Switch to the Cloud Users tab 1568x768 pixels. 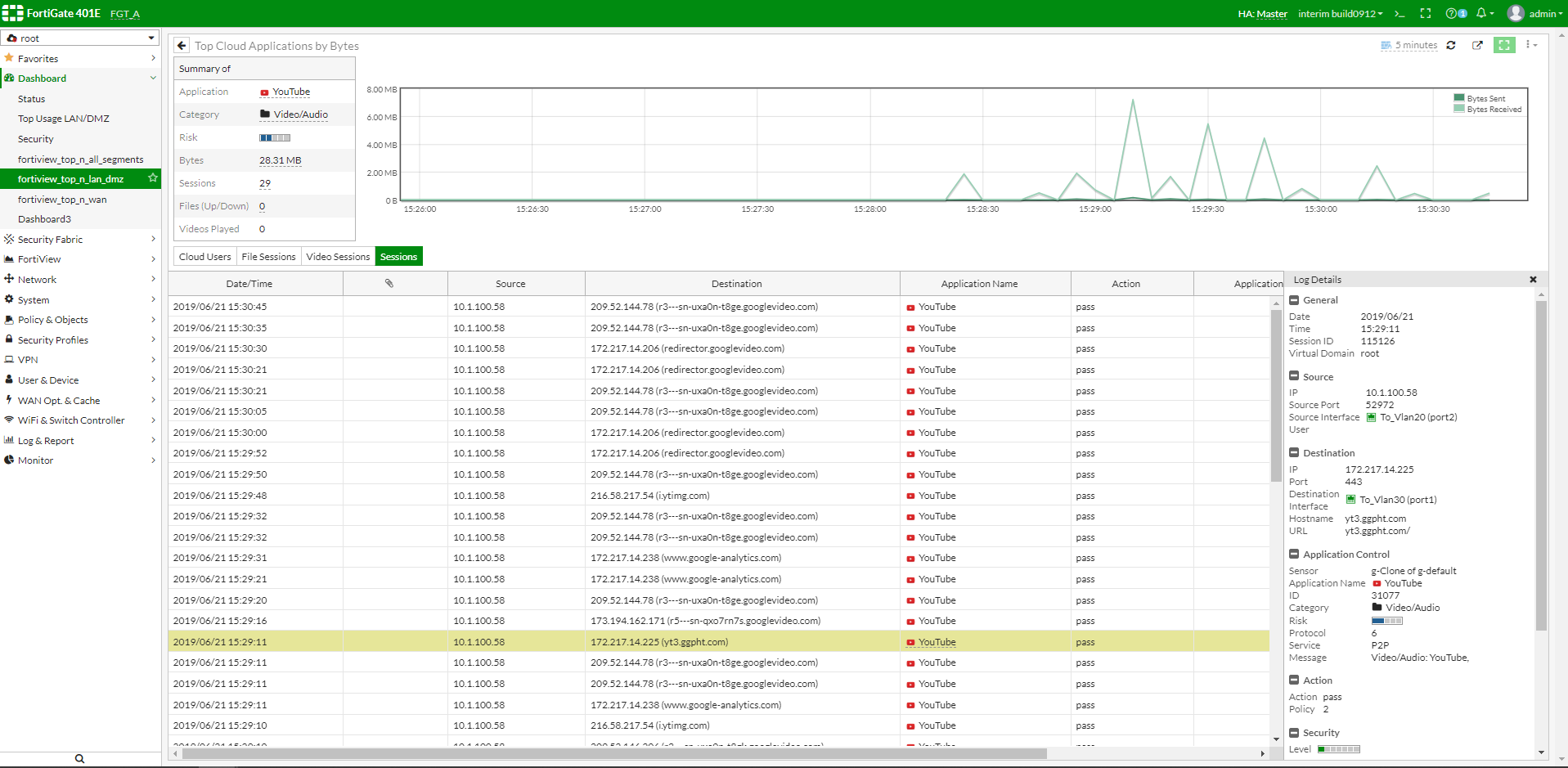(x=204, y=257)
